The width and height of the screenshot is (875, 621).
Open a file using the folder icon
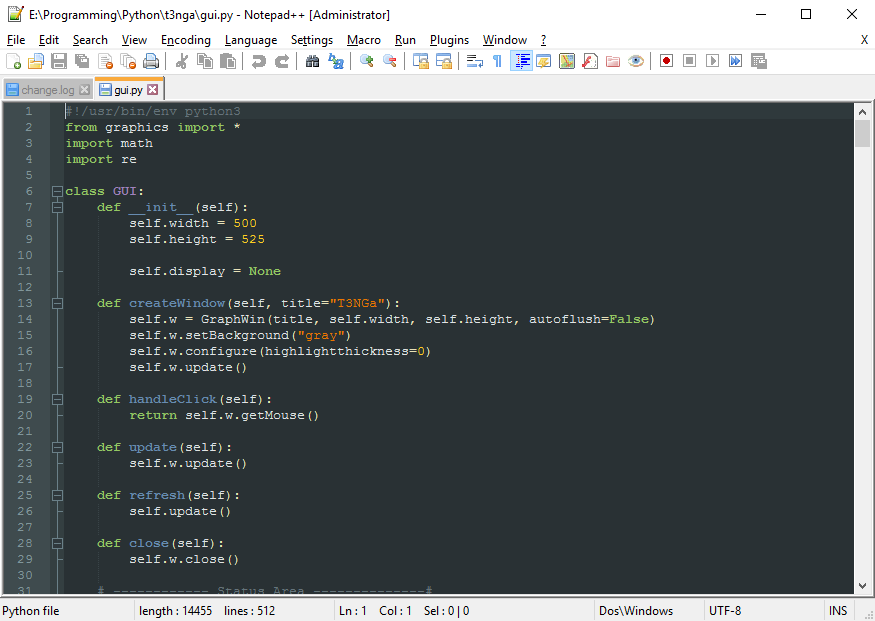tap(36, 61)
